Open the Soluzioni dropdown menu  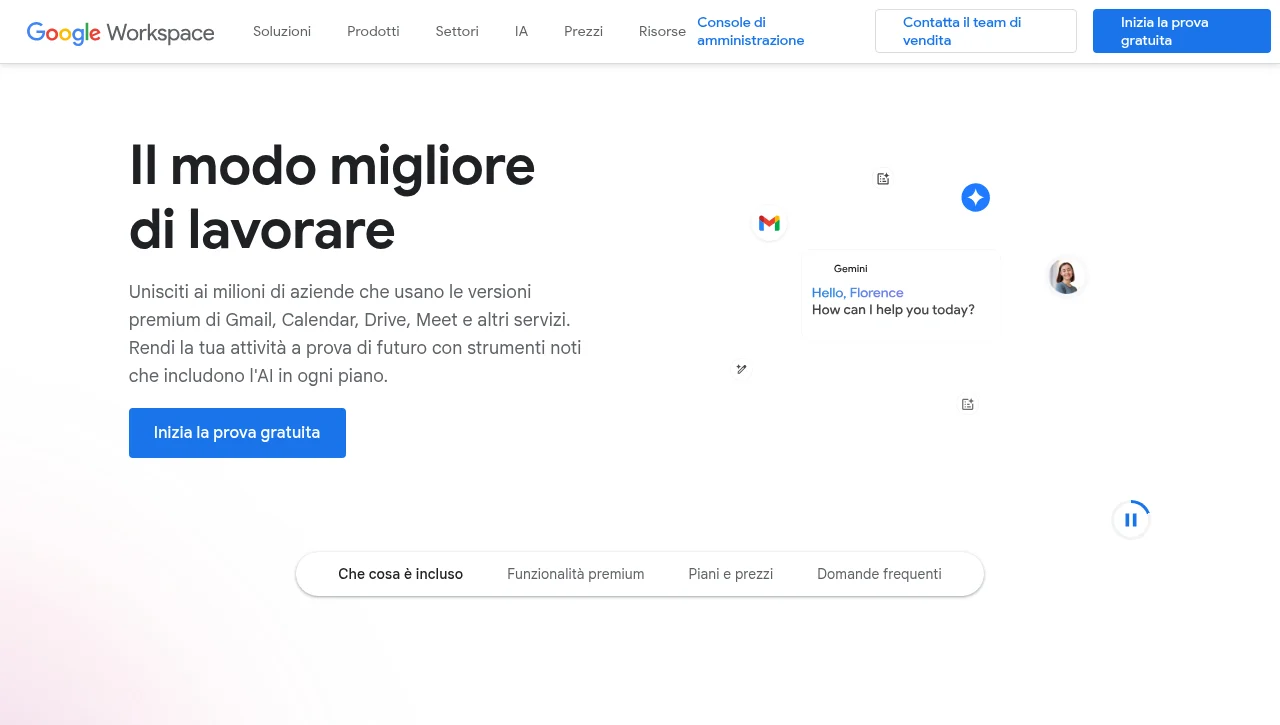(281, 31)
